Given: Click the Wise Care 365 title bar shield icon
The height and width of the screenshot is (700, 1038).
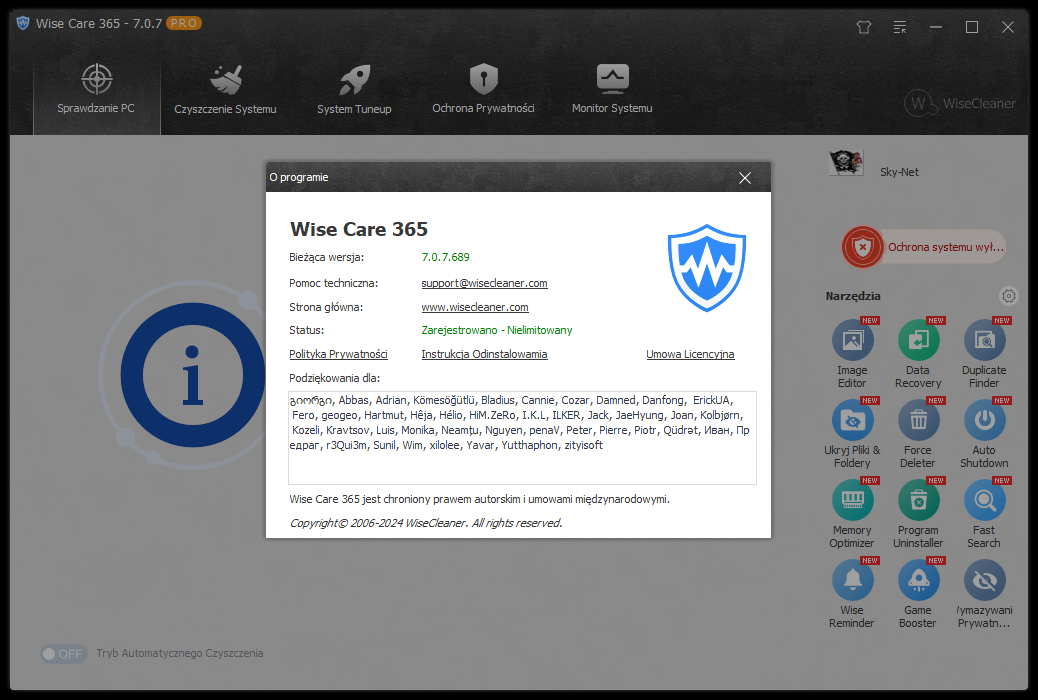Looking at the screenshot, I should click(23, 24).
